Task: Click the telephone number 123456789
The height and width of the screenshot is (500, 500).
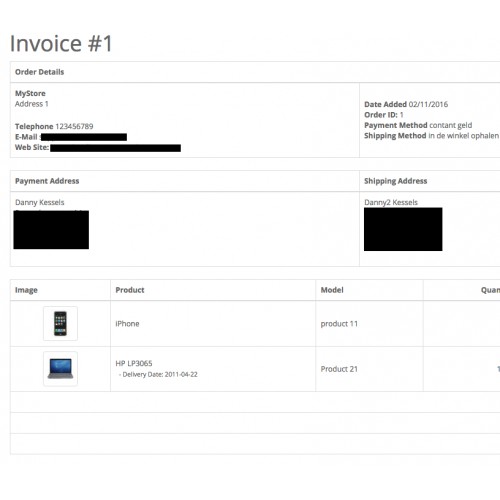Action: pyautogui.click(x=74, y=126)
